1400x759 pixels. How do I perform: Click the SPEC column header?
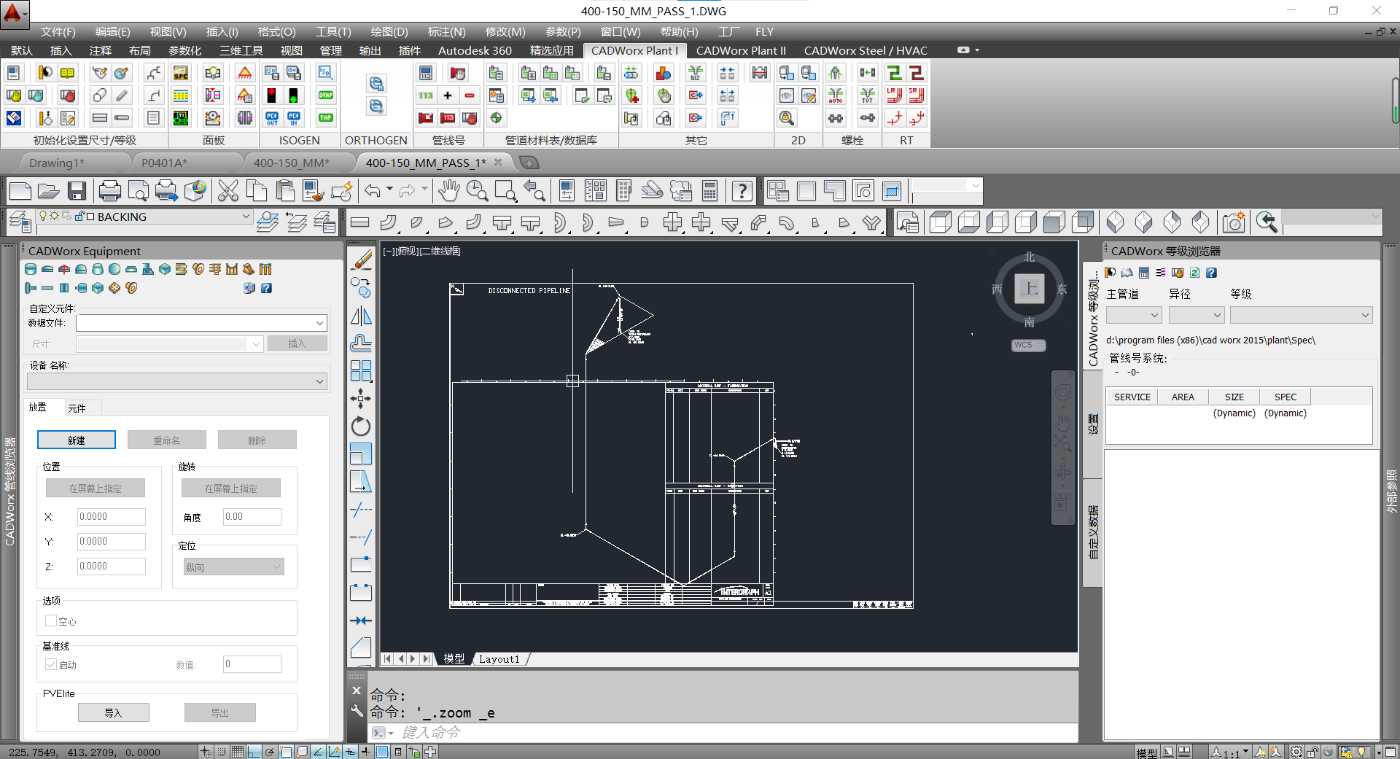(x=1285, y=397)
